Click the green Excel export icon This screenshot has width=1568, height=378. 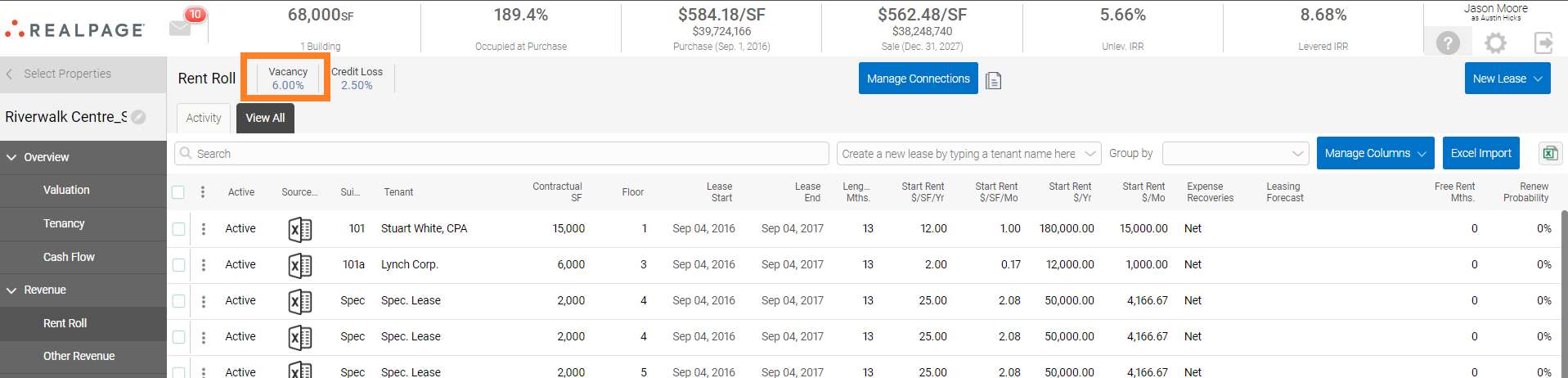click(x=1550, y=153)
